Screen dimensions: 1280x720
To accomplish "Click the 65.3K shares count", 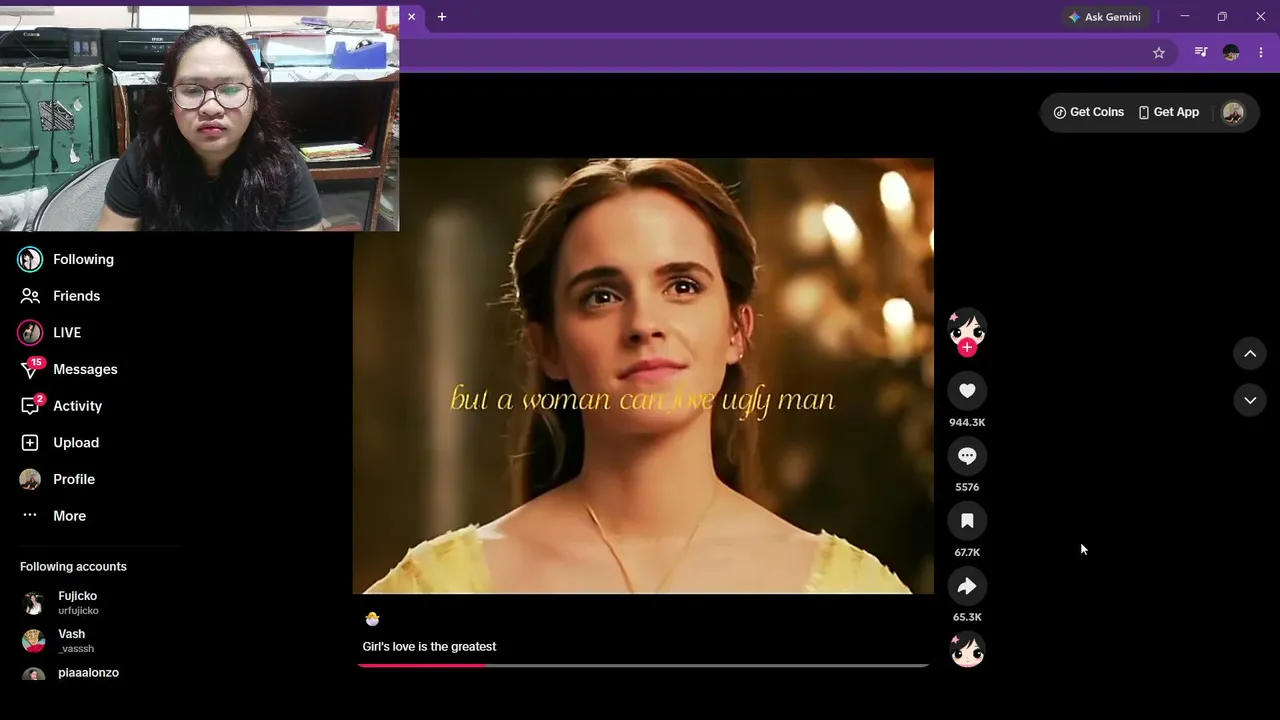I will (x=967, y=617).
